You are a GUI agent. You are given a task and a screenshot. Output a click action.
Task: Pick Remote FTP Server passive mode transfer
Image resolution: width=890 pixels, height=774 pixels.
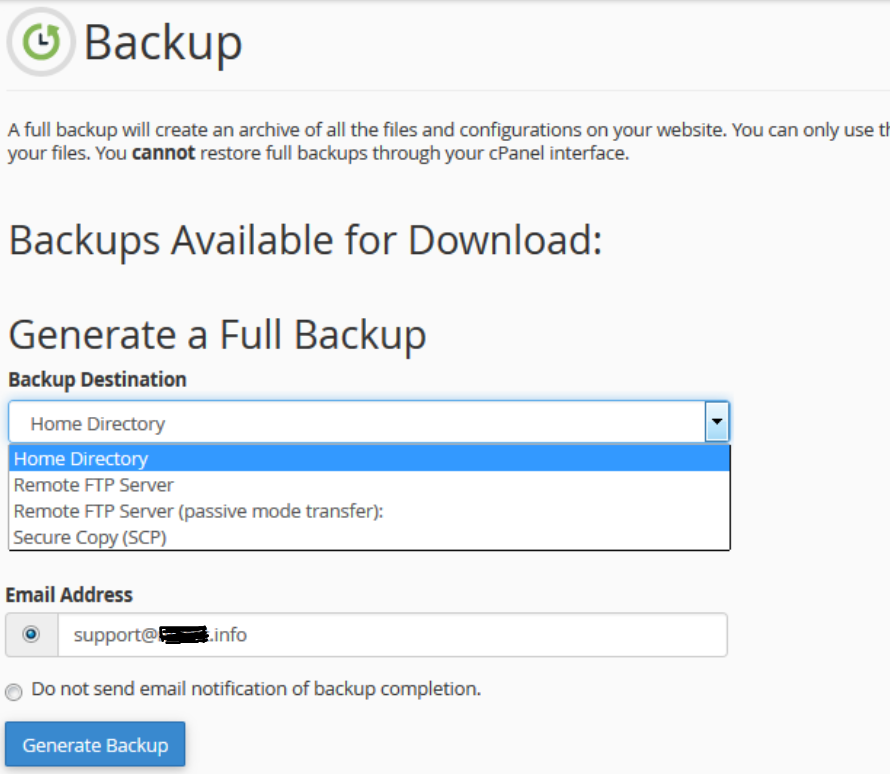(x=369, y=511)
